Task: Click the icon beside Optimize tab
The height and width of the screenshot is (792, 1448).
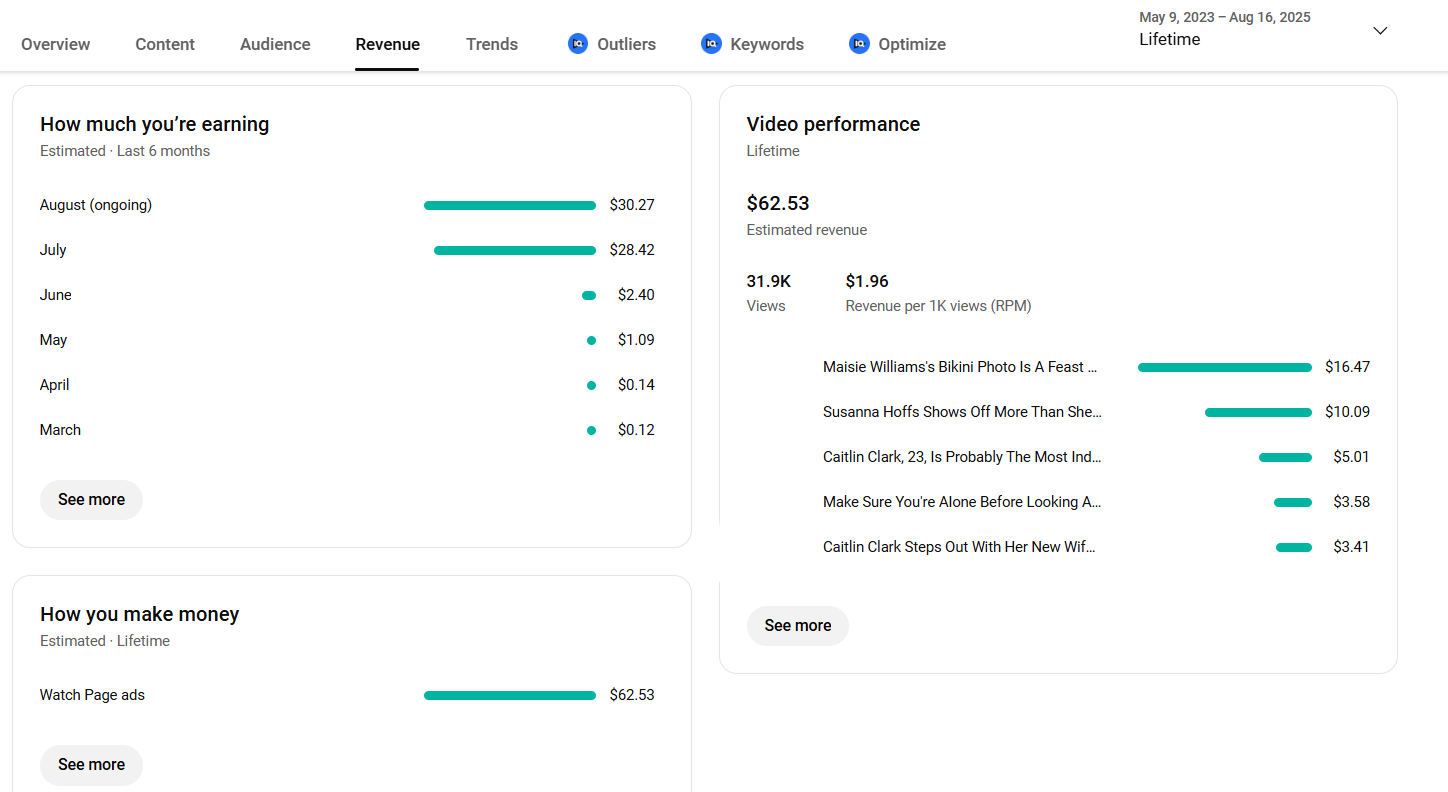Action: tap(859, 44)
